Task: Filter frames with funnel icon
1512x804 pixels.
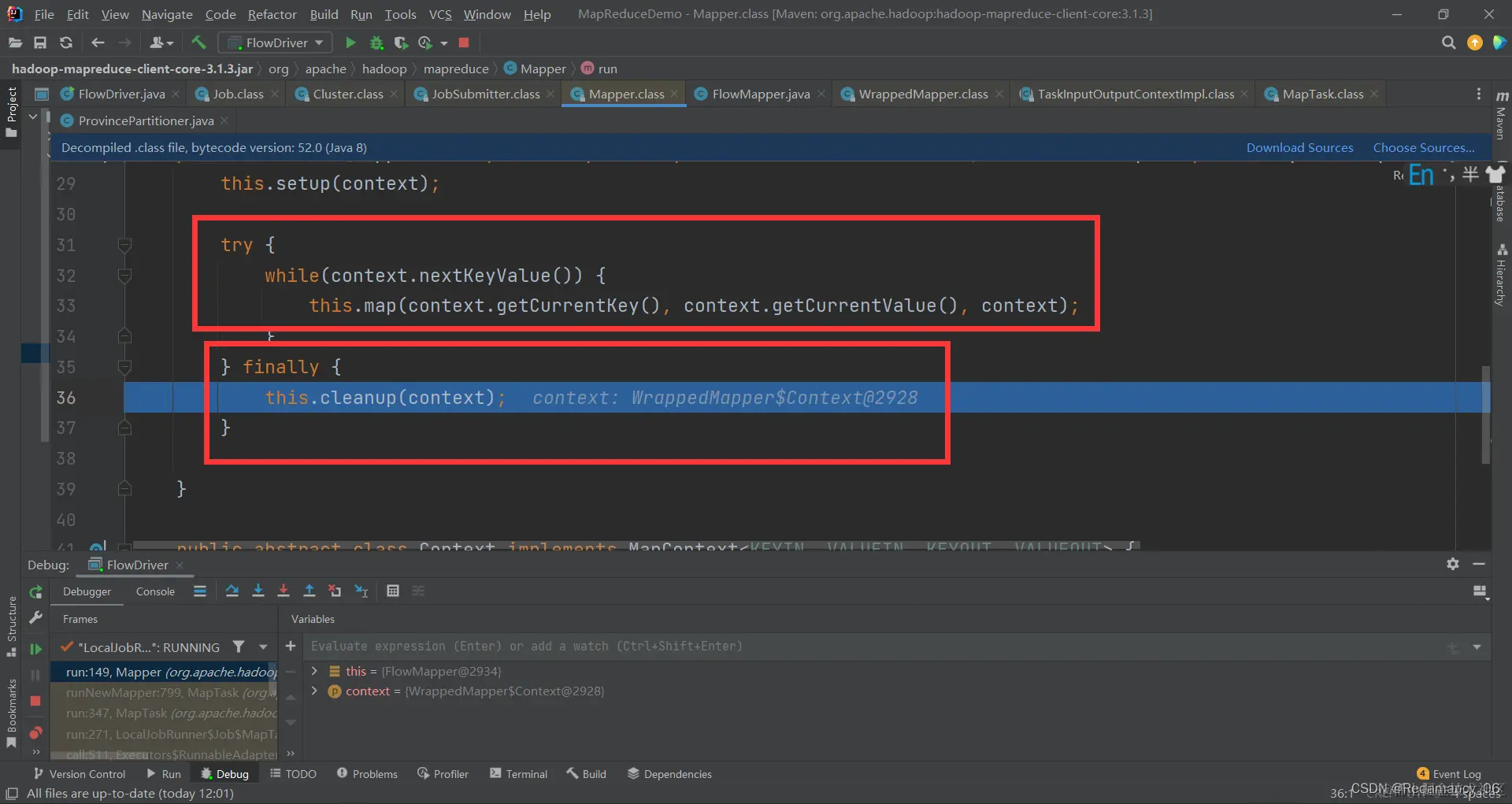Action: 239,647
